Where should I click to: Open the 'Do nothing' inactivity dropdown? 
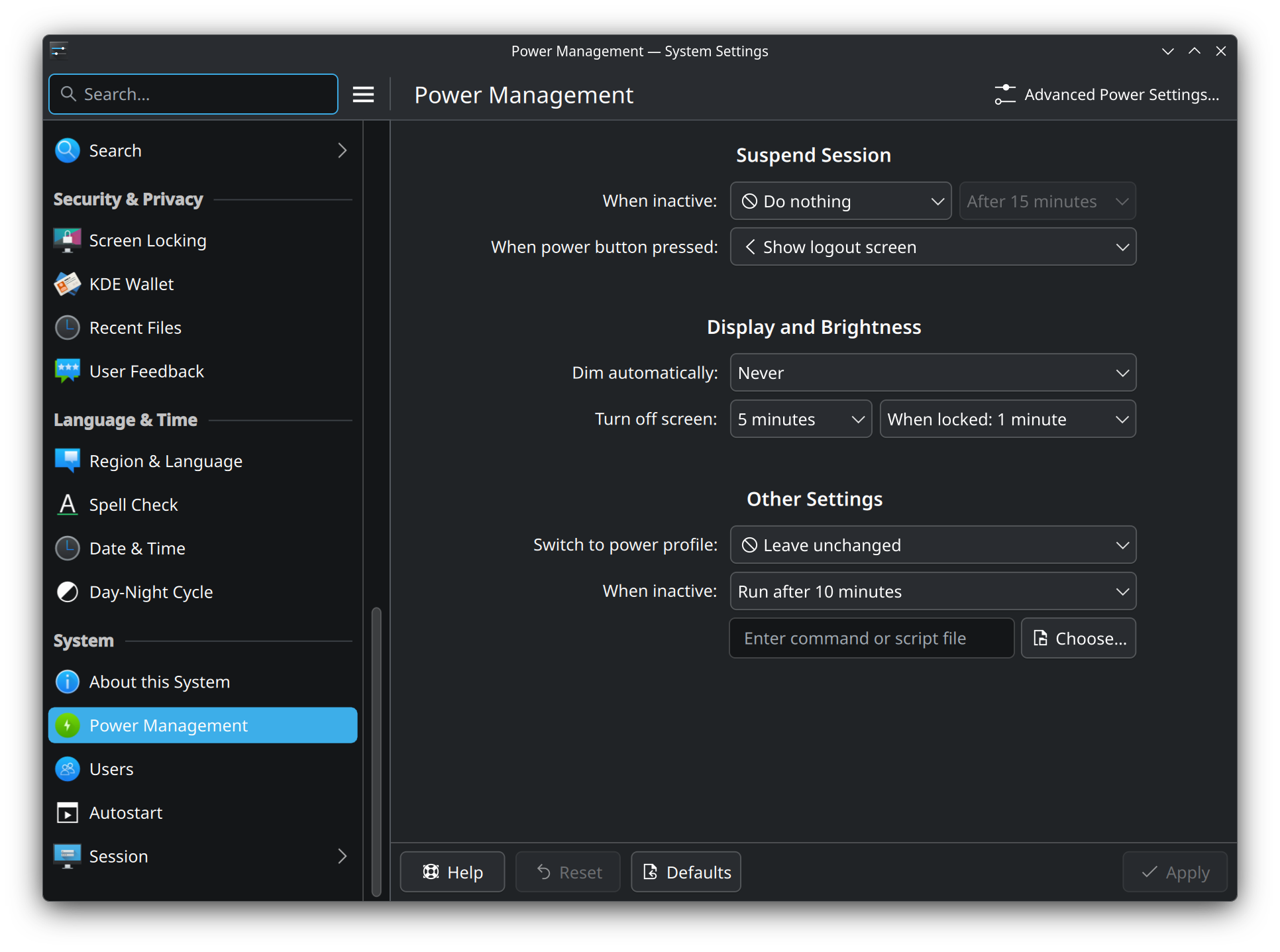click(840, 201)
